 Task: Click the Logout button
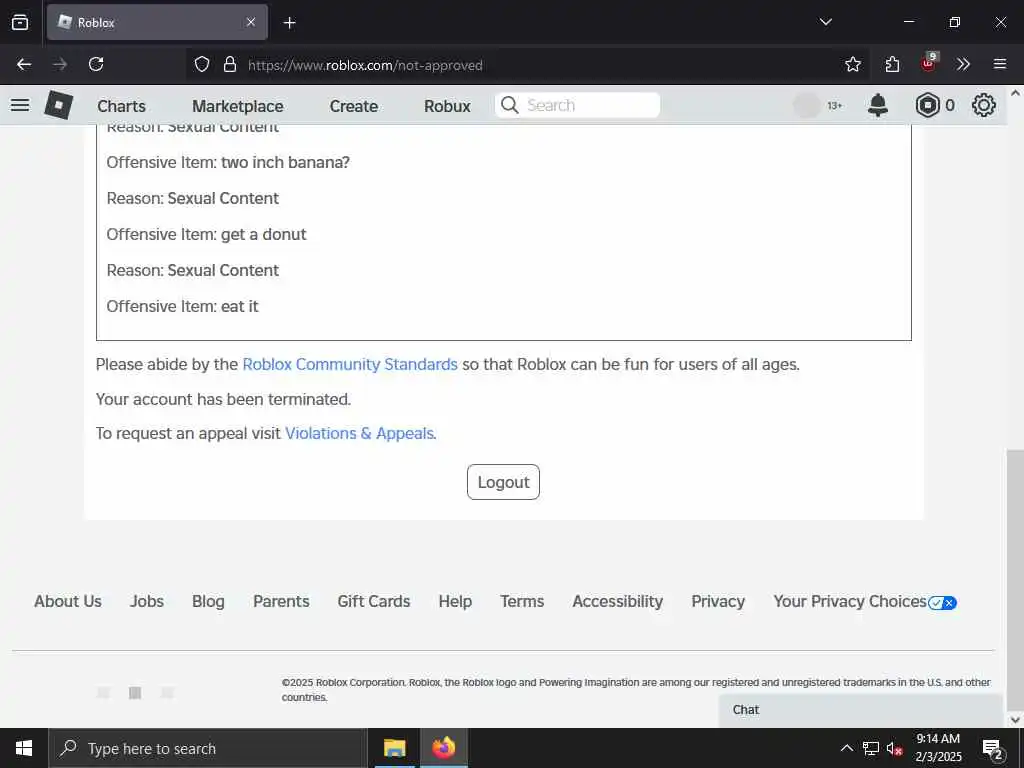(x=503, y=482)
